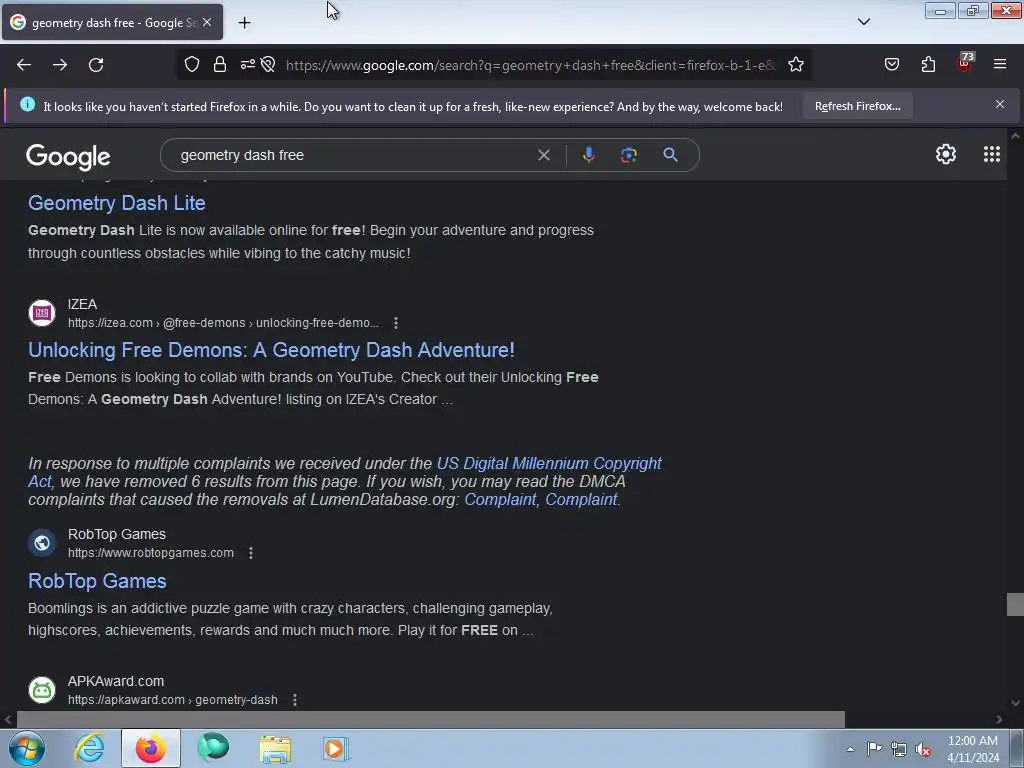Open a new tab with plus button

pos(244,23)
